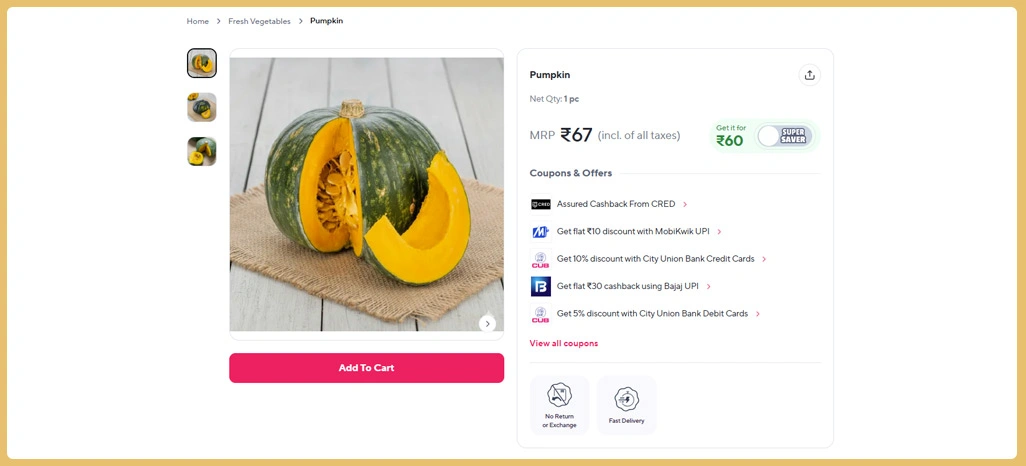This screenshot has width=1026, height=466.
Task: Show next product image with arrow
Action: pyautogui.click(x=487, y=324)
